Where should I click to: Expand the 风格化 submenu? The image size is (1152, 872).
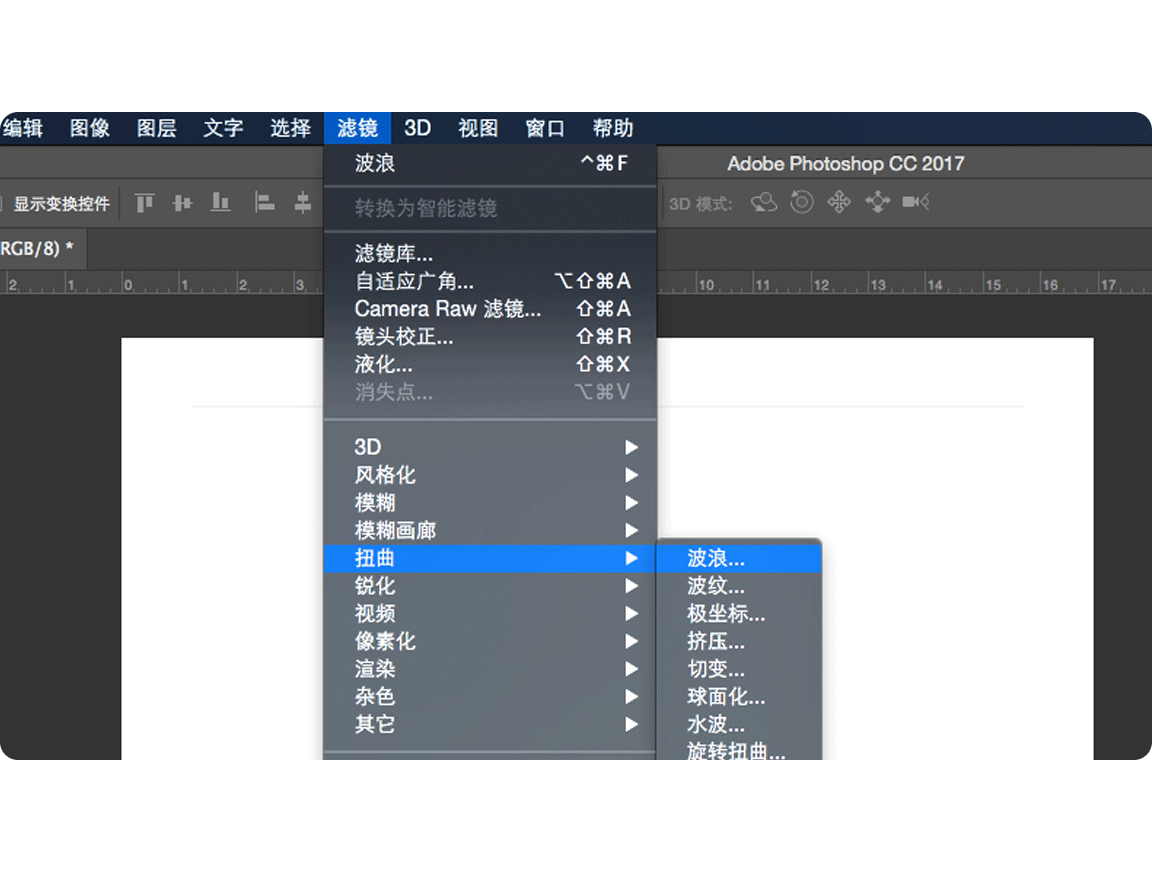490,475
